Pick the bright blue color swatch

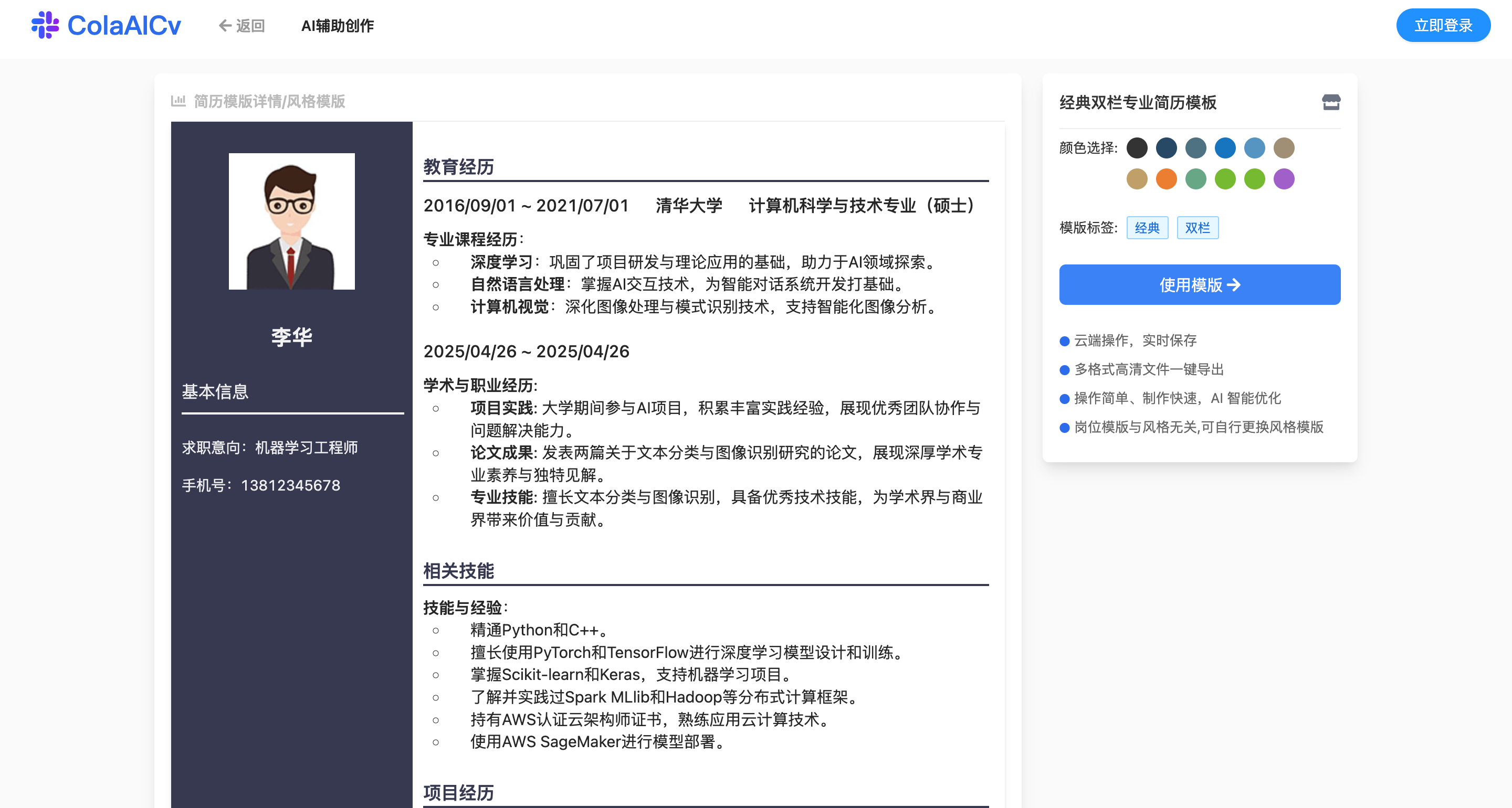click(x=1224, y=148)
